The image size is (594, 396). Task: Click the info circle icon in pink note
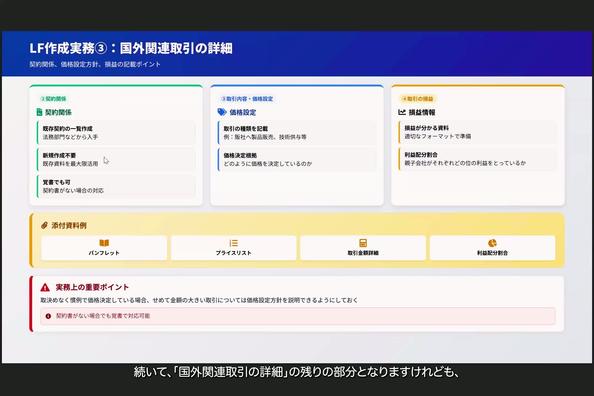[x=48, y=316]
